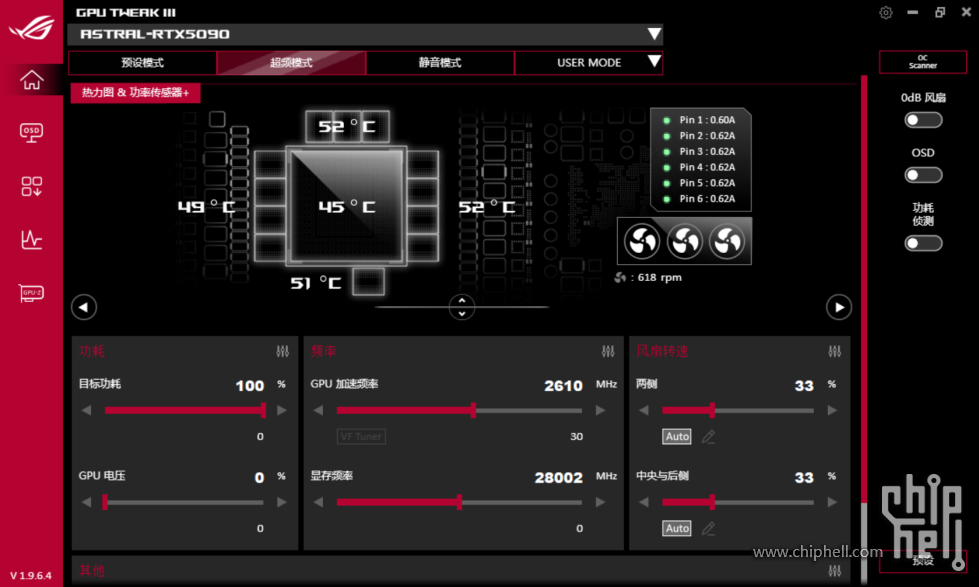Click the red vertical scrollbar
This screenshot has width=979, height=587.
point(864,289)
